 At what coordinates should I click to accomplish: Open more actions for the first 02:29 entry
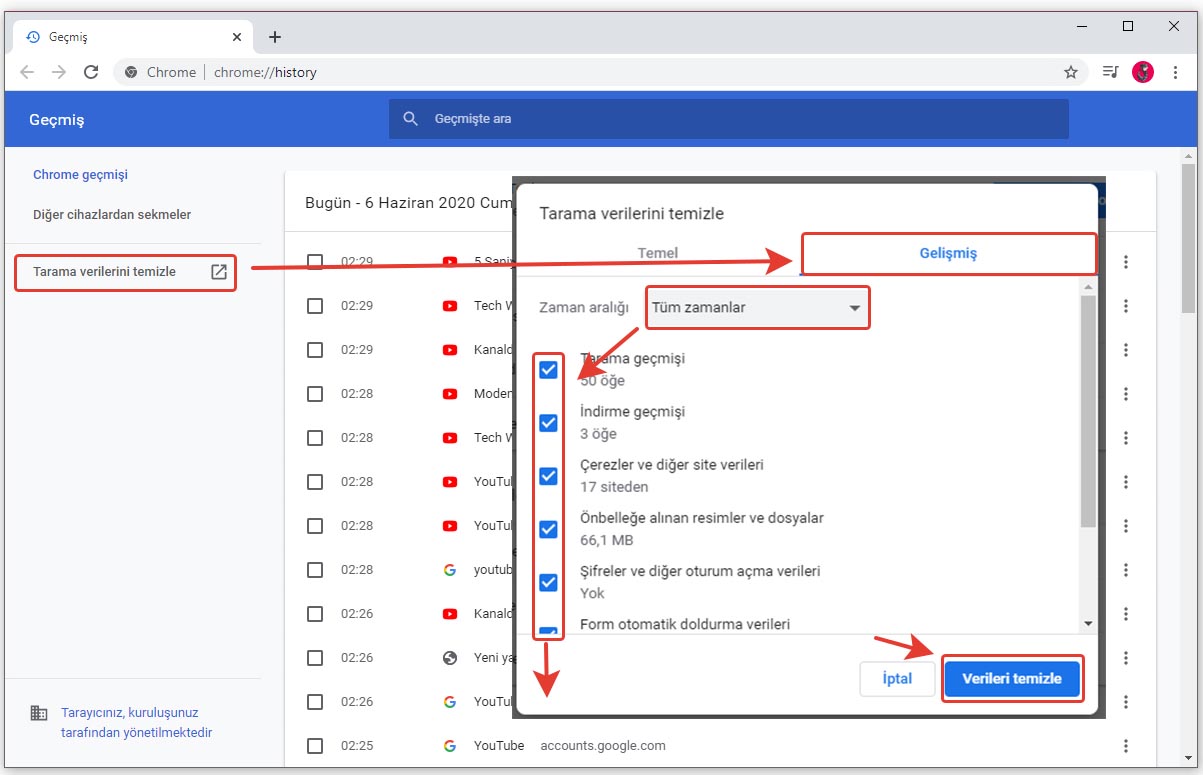1126,262
